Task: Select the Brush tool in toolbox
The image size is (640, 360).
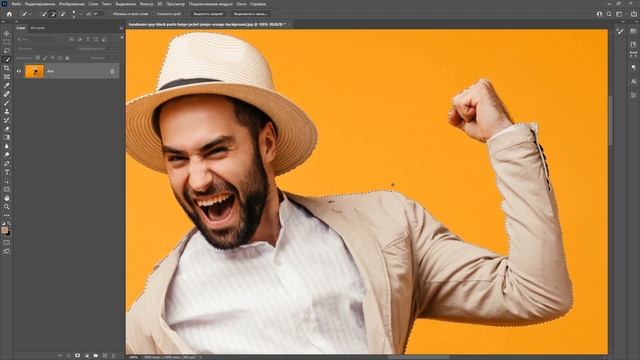Action: pyautogui.click(x=7, y=102)
